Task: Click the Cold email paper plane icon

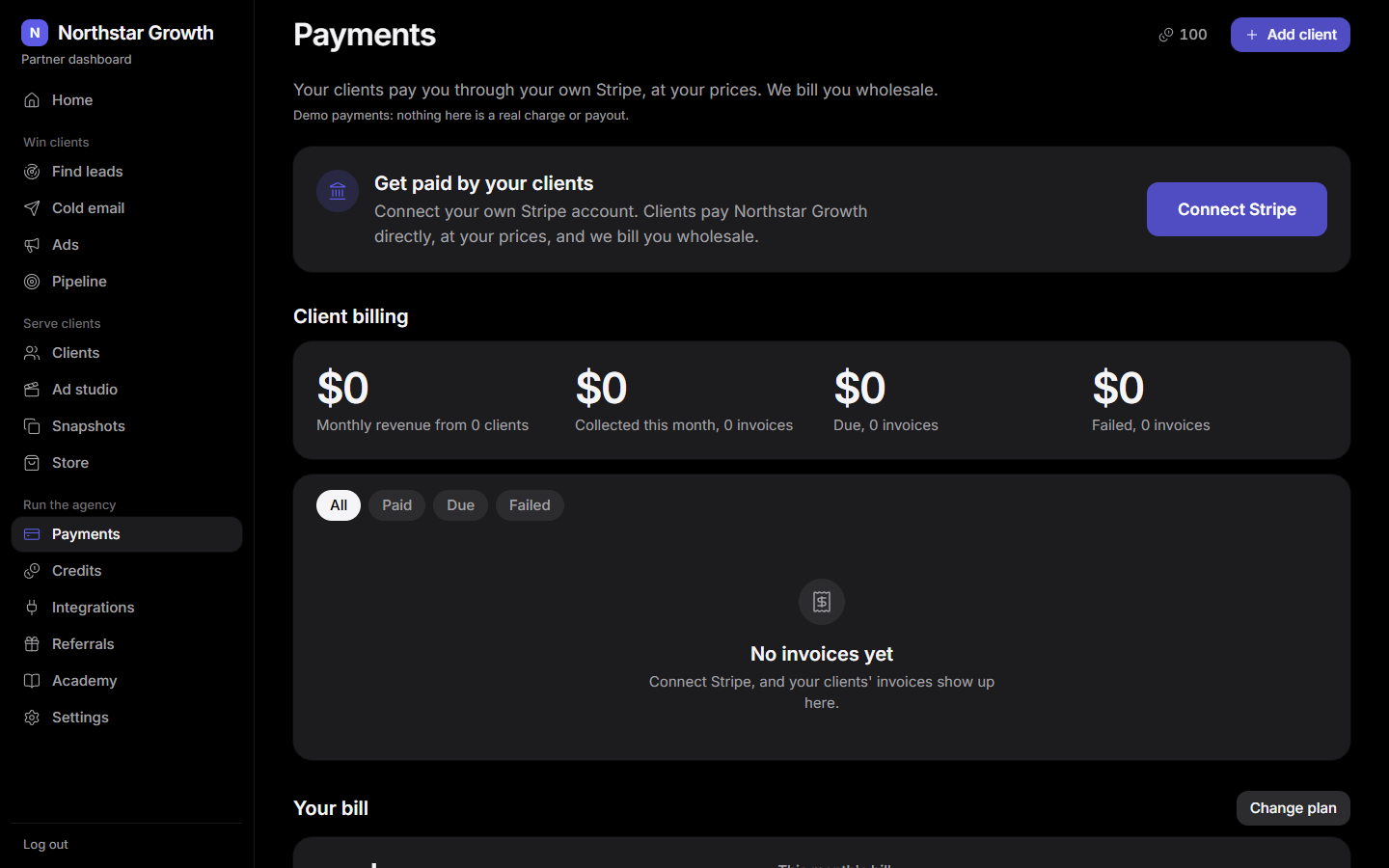Action: point(32,208)
